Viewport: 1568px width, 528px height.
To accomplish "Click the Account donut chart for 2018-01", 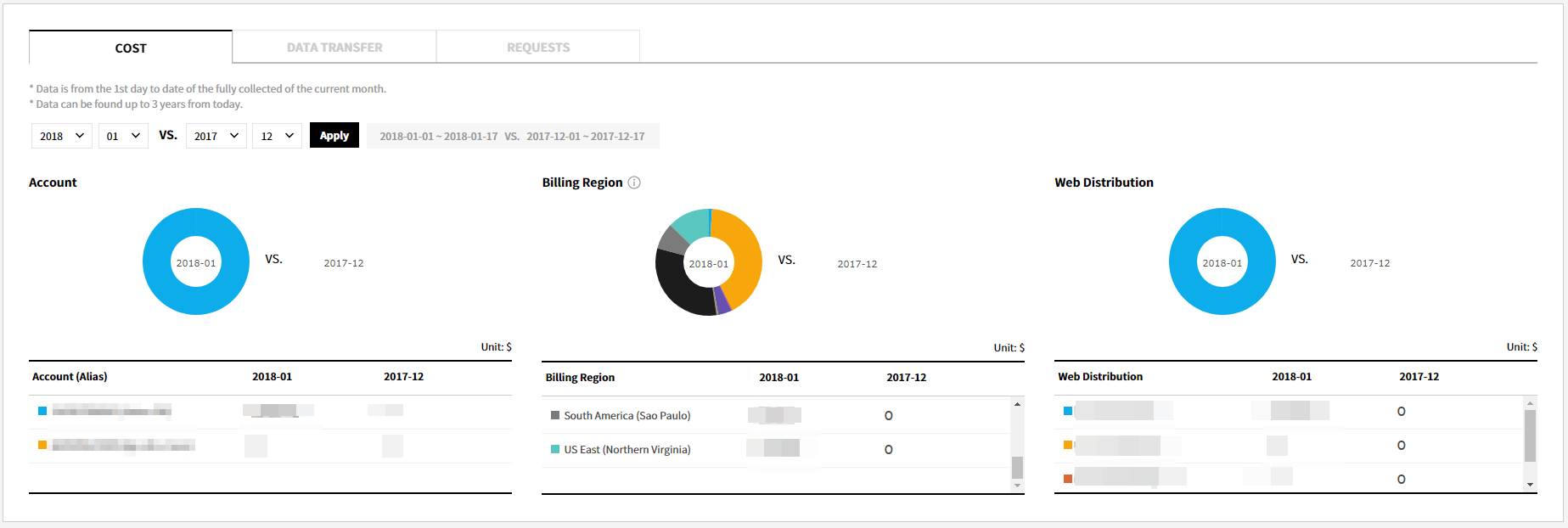I will click(x=158, y=261).
